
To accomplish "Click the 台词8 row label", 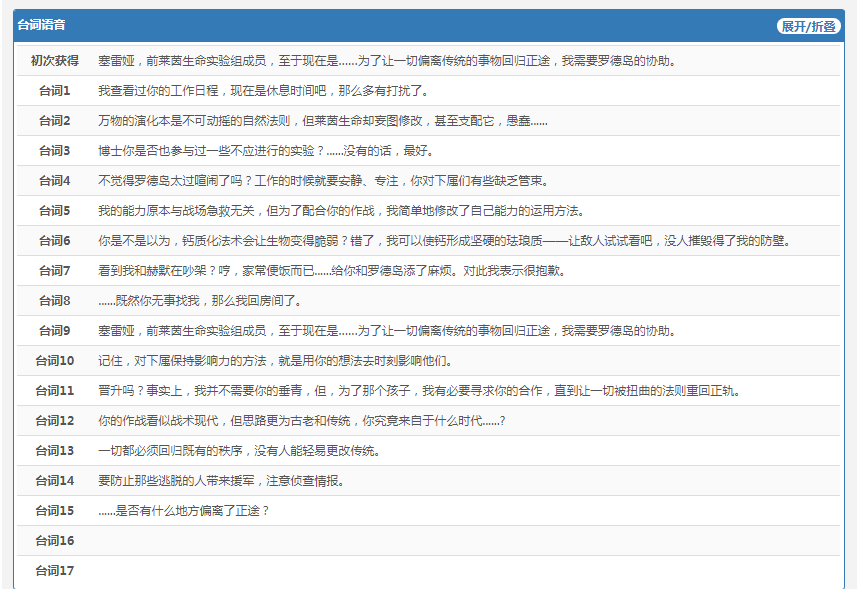I will [54, 301].
